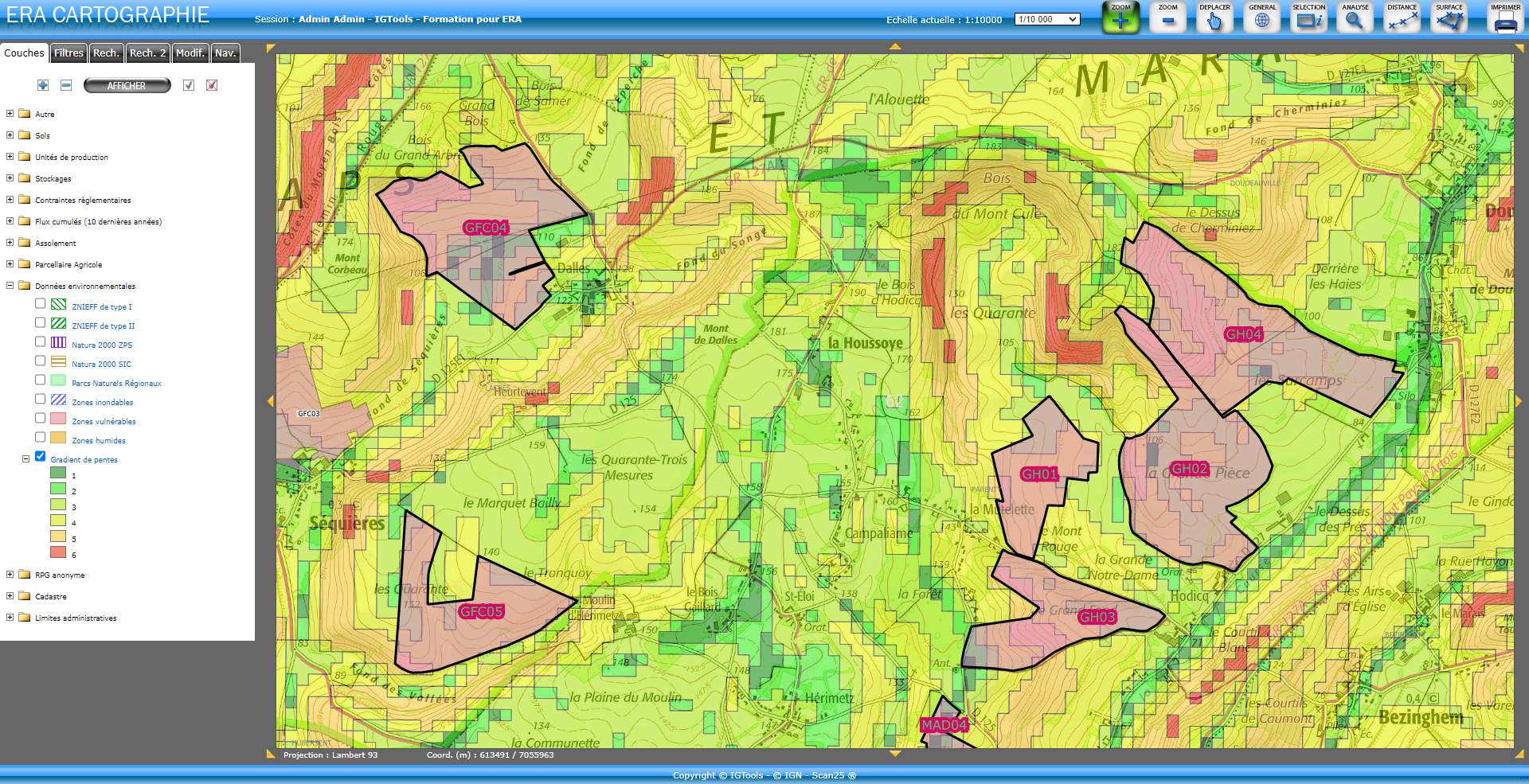Open the map scale dropdown 1/10 000

(1047, 19)
